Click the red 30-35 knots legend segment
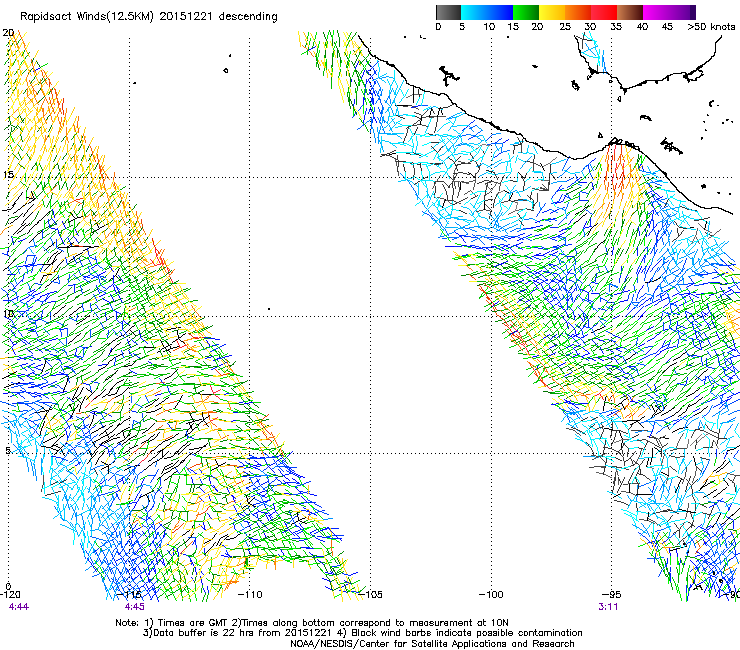This screenshot has width=740, height=650. coord(604,12)
